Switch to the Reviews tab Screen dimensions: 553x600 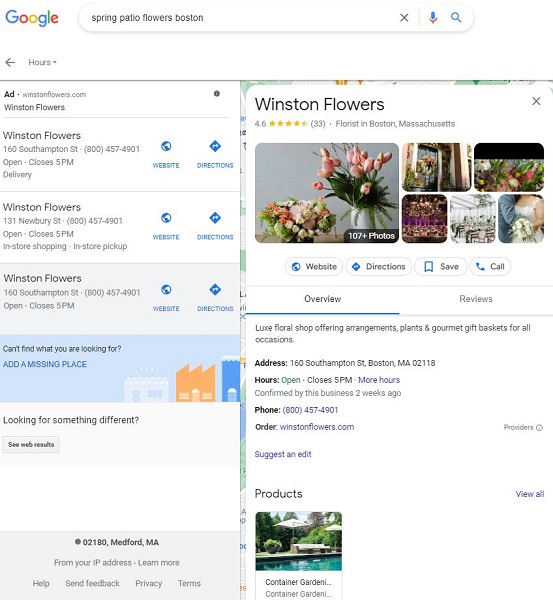point(476,299)
